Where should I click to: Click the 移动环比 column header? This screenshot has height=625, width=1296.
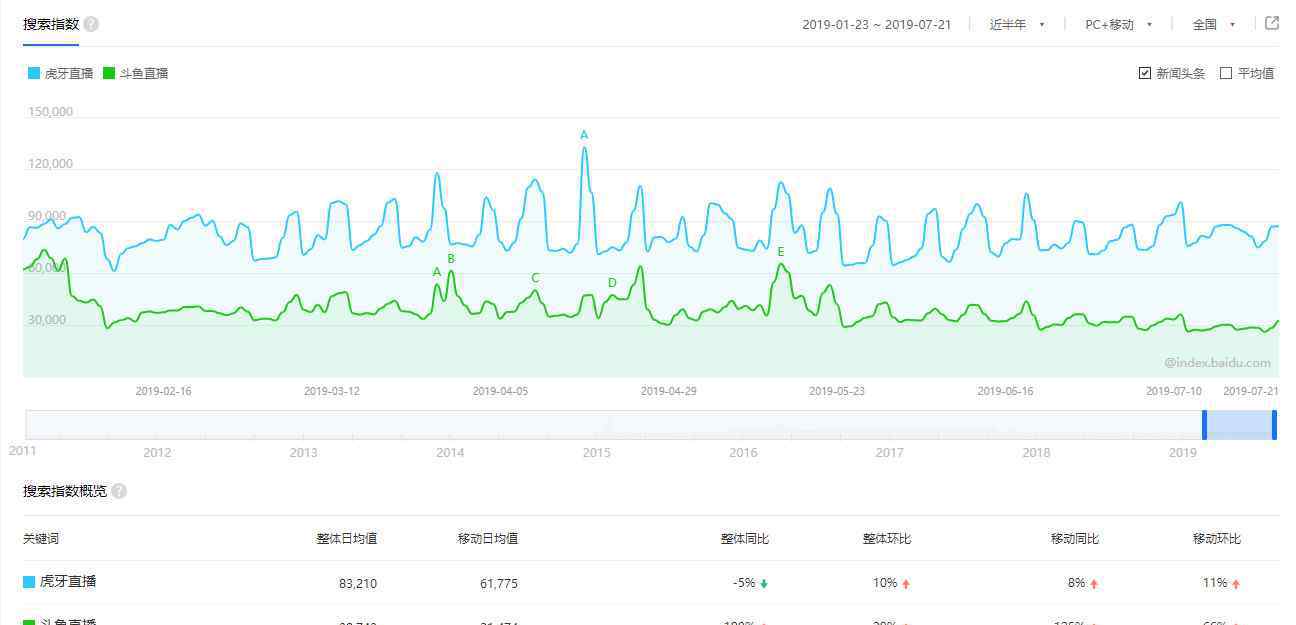(1217, 538)
